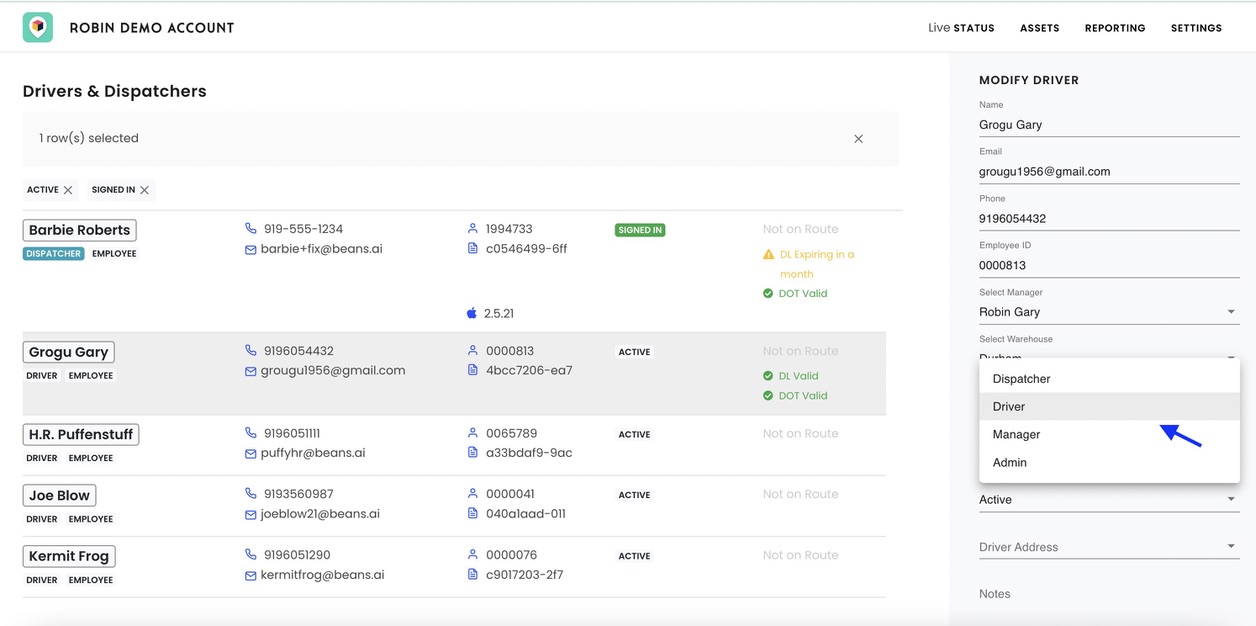Click the Employee ID field
The width and height of the screenshot is (1256, 626).
tap(1109, 265)
